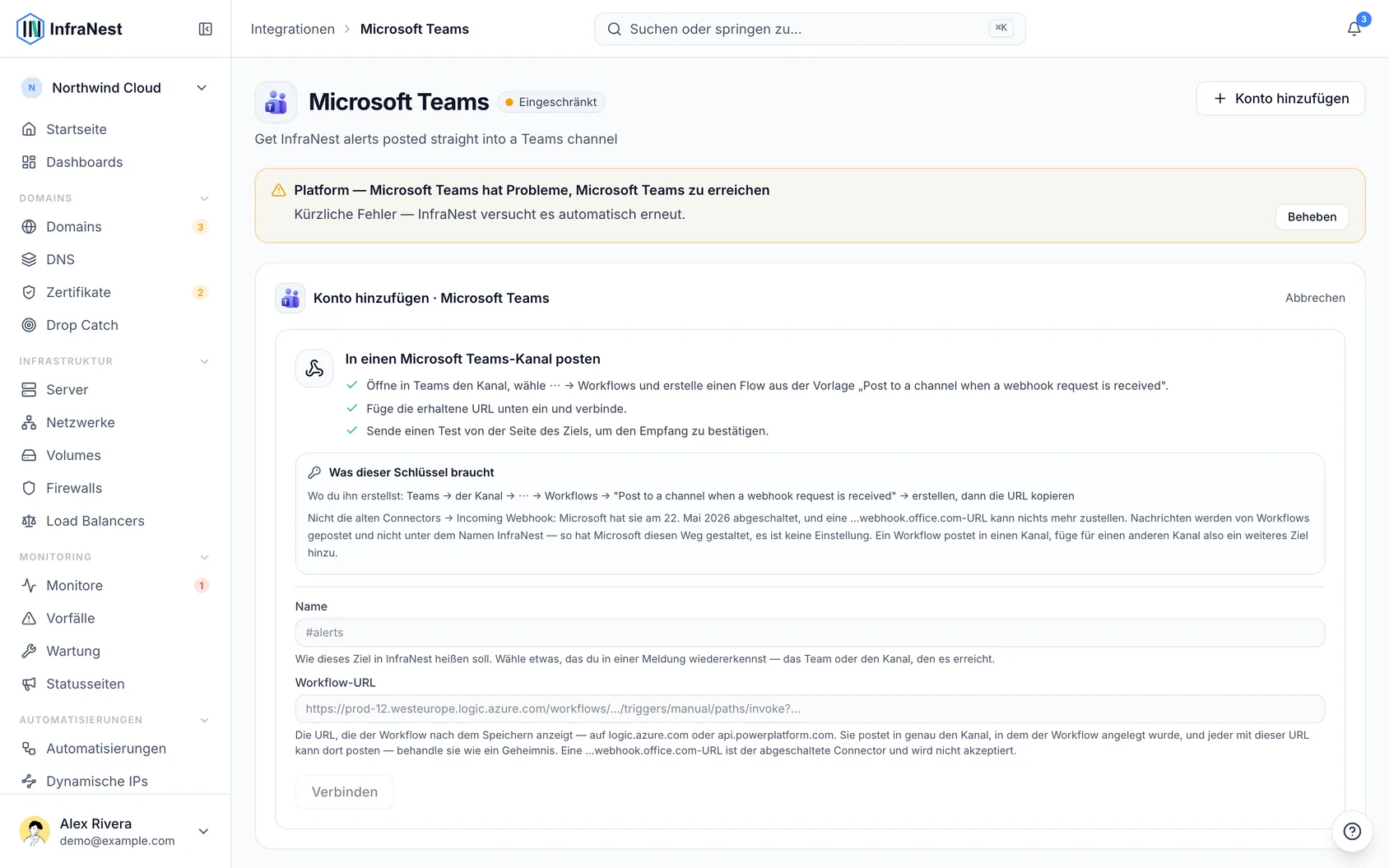1389x868 pixels.
Task: Open Netzwerke network icon
Action: click(x=29, y=422)
